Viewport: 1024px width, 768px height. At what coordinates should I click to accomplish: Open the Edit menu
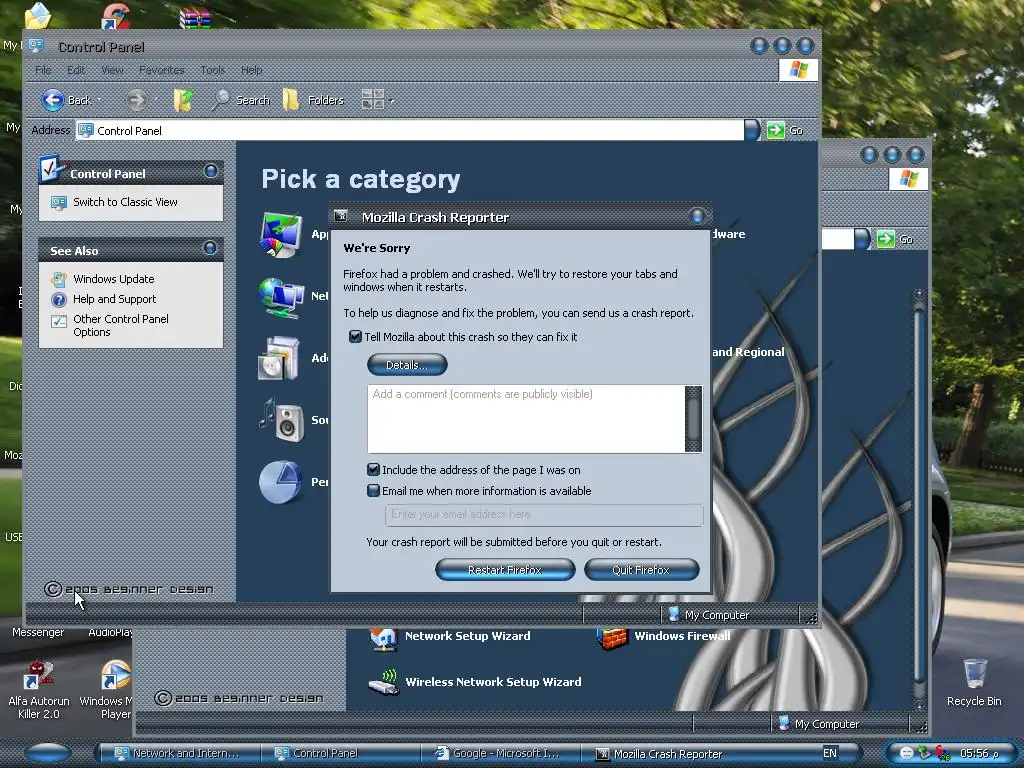(x=76, y=70)
